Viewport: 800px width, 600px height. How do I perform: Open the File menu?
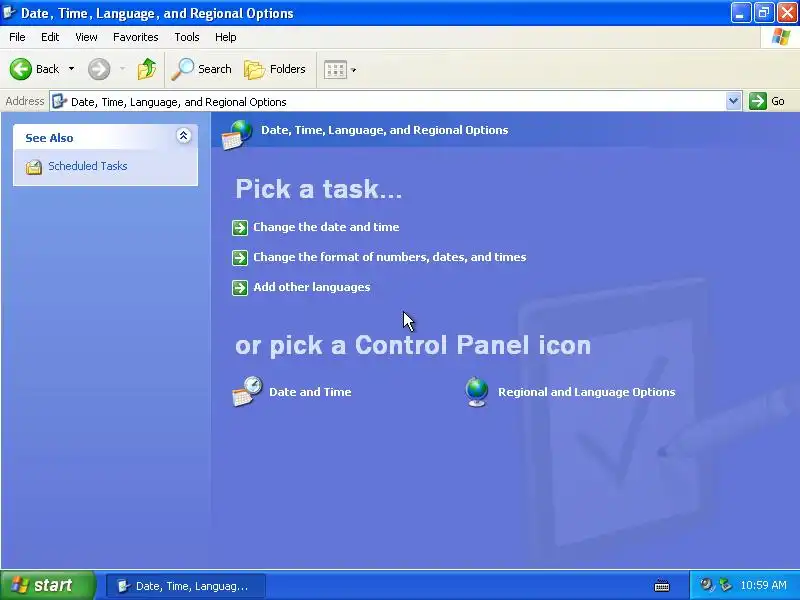[x=17, y=37]
